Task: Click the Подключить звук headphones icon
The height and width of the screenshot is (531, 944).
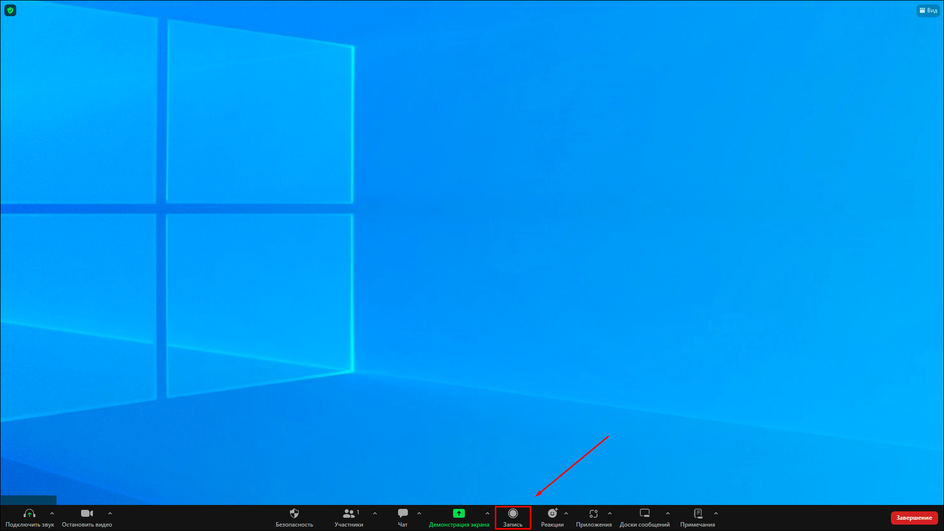Action: [x=29, y=514]
